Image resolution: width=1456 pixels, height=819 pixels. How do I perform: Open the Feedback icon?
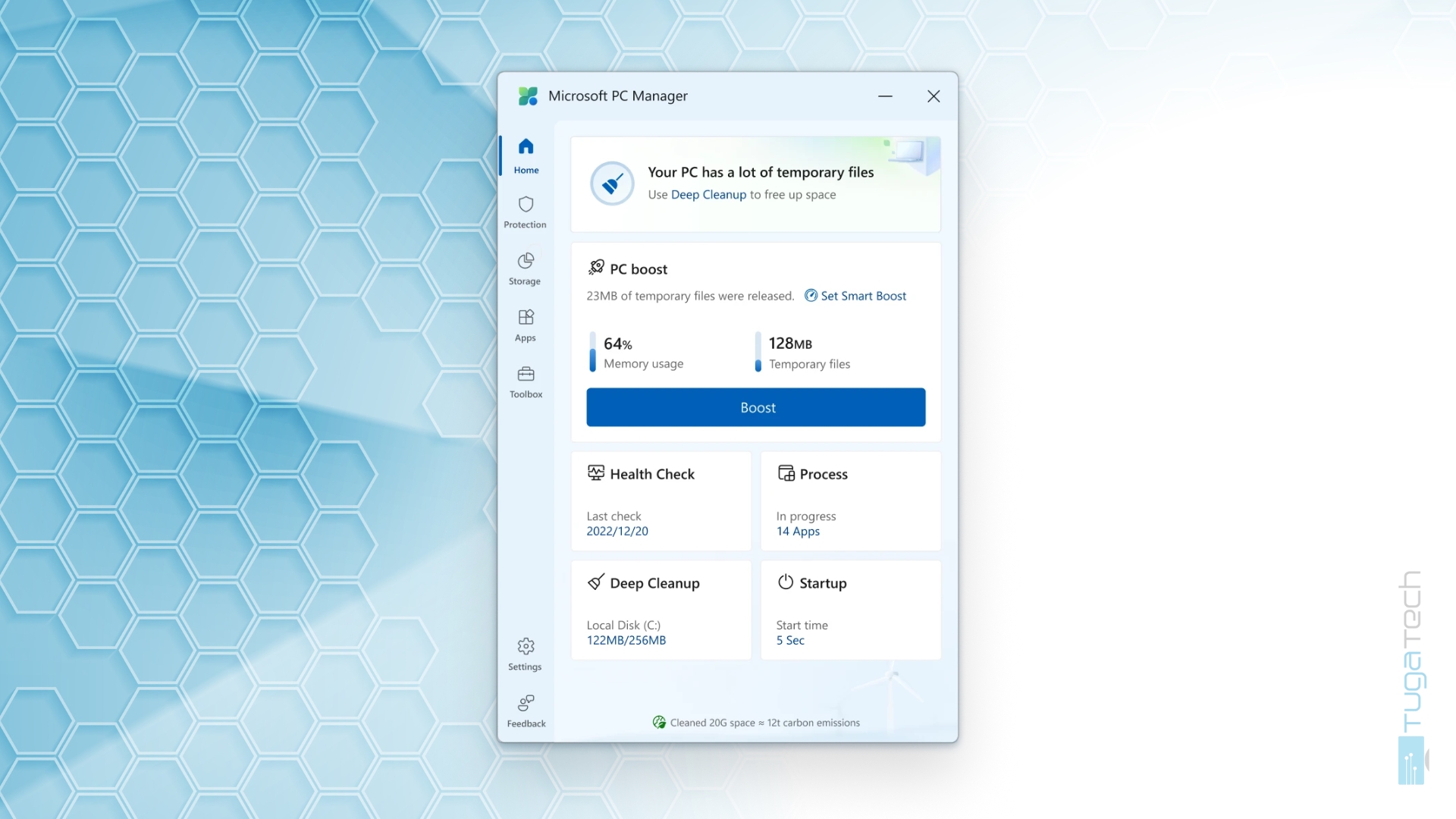[x=526, y=703]
